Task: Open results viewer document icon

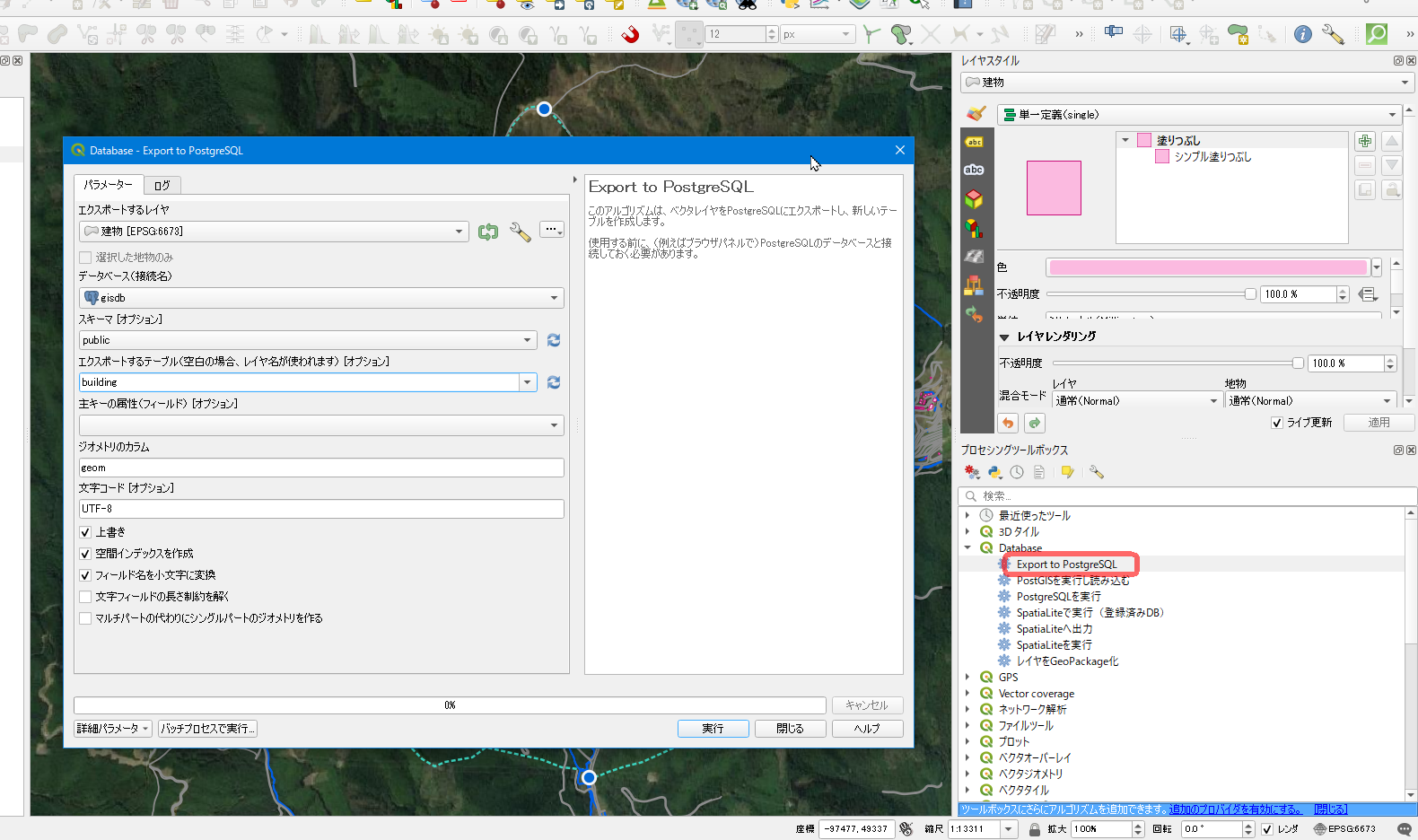Action: [x=1039, y=472]
